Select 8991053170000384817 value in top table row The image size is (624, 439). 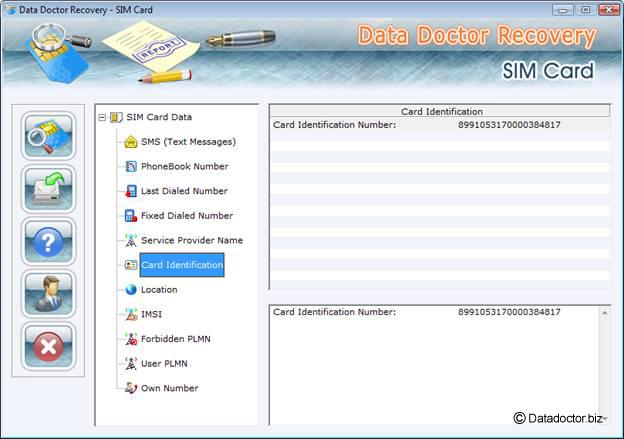click(509, 125)
